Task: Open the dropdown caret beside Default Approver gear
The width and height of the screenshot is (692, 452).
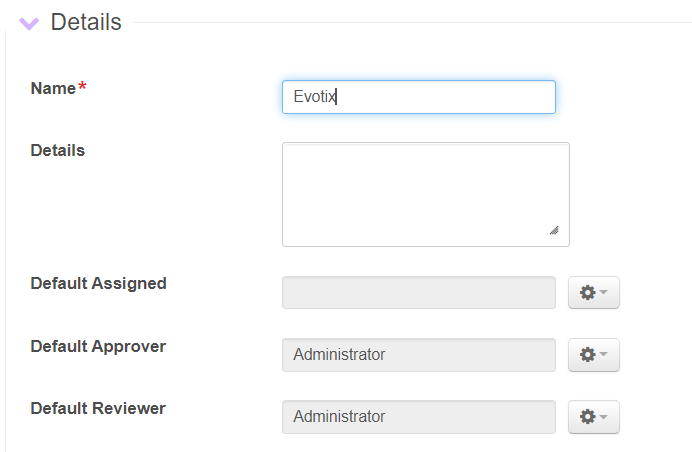Action: (x=604, y=356)
